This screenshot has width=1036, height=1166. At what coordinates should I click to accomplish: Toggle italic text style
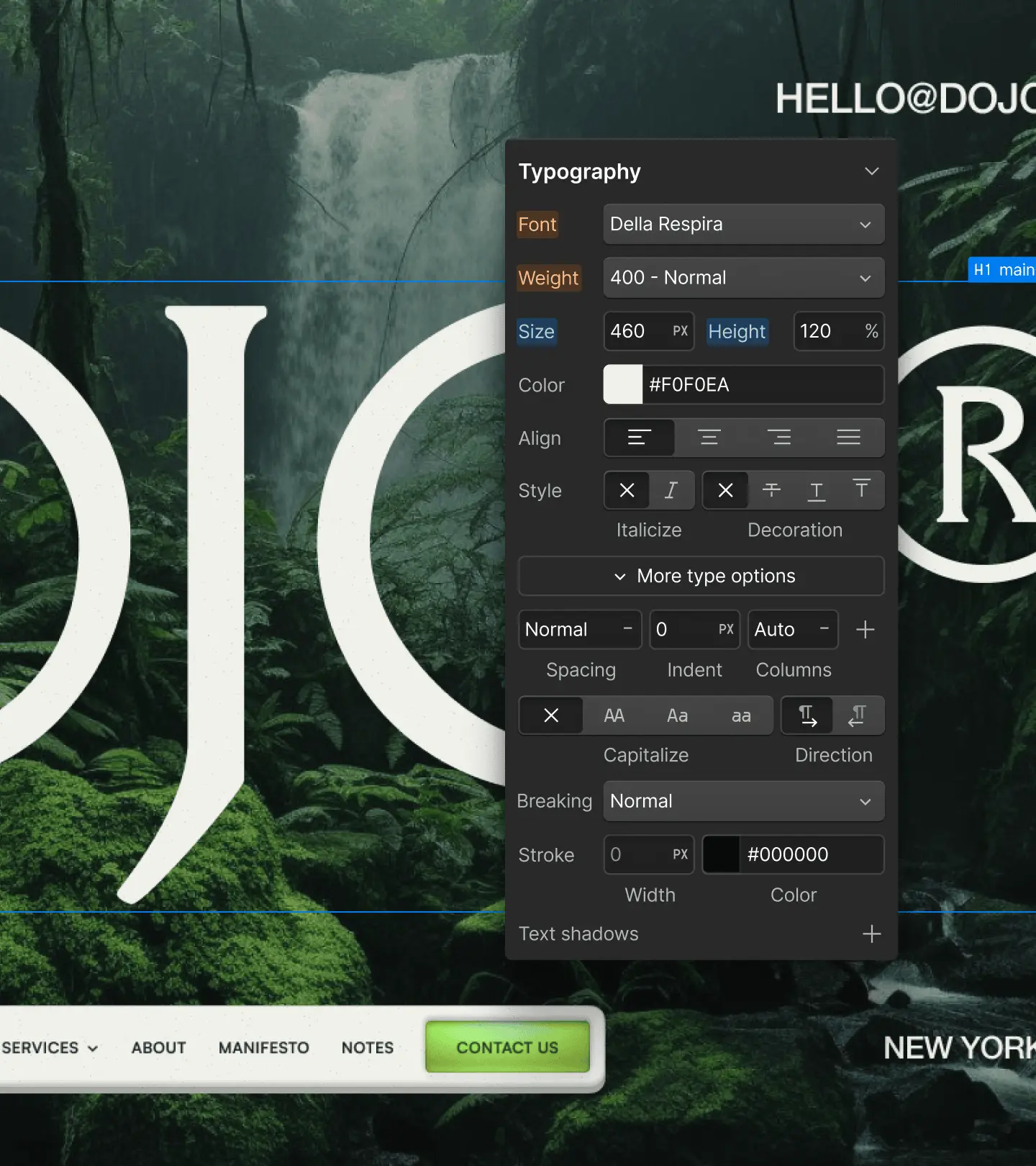671,491
